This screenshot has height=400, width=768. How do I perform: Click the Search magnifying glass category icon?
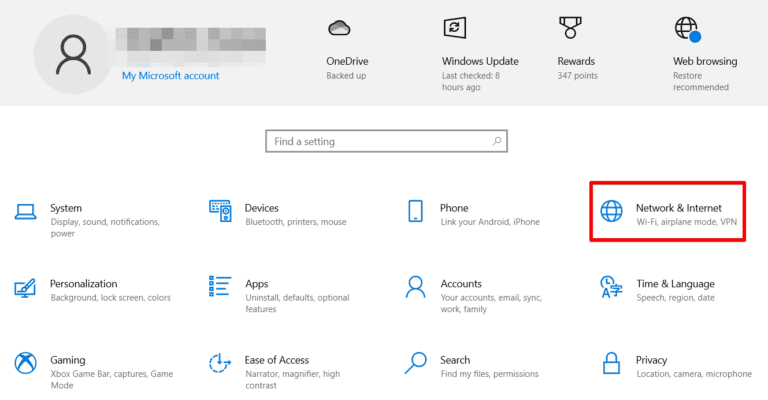[x=415, y=363]
